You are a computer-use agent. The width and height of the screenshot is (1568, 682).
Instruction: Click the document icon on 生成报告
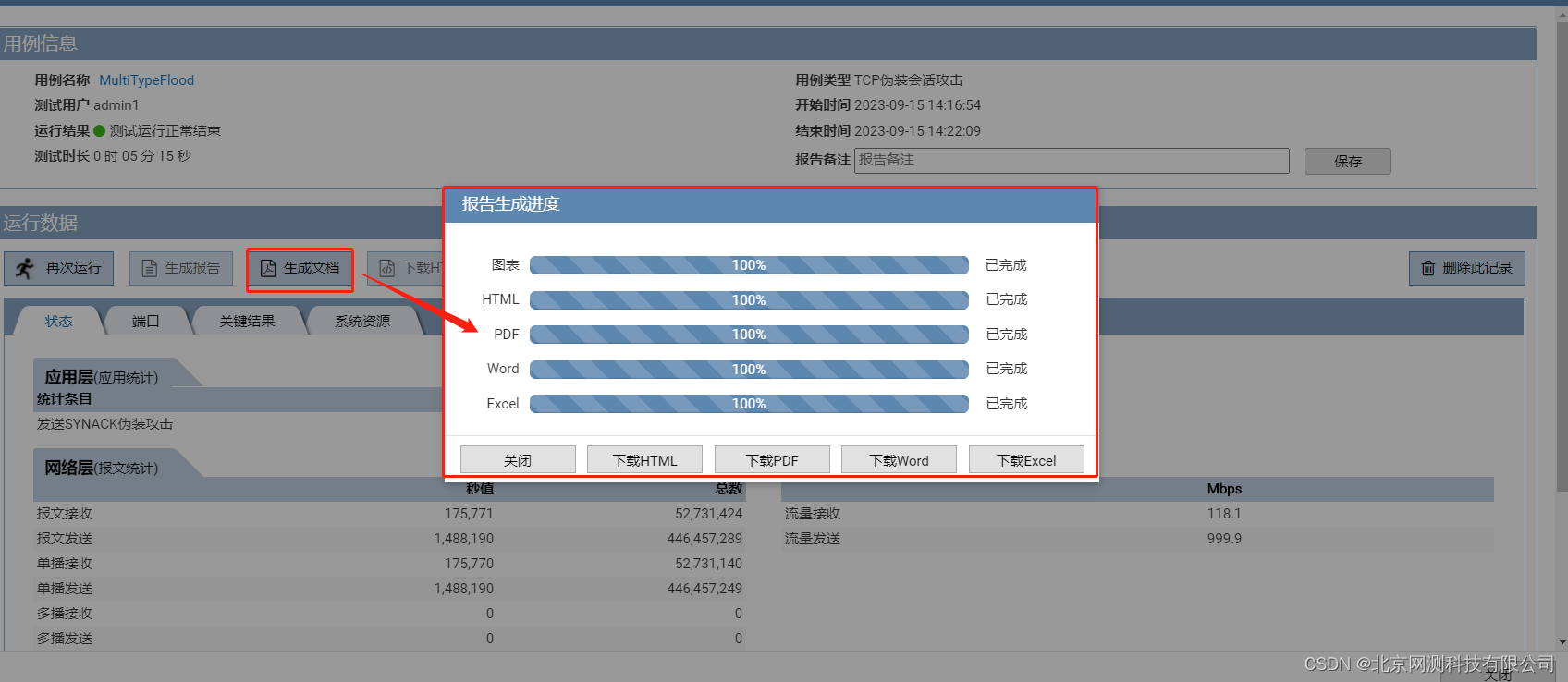point(149,268)
